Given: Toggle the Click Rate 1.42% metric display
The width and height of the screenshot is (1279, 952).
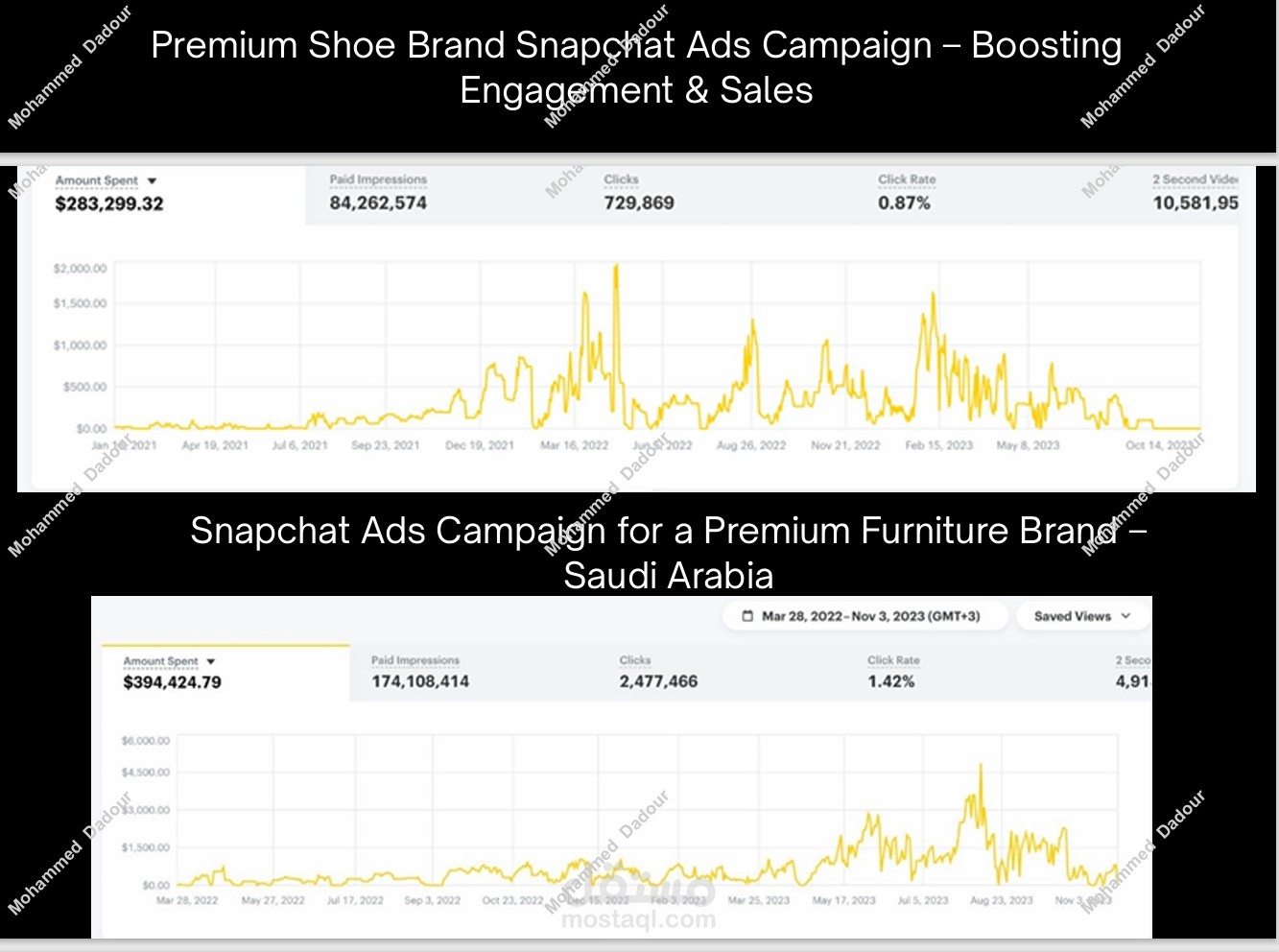Looking at the screenshot, I should [891, 673].
